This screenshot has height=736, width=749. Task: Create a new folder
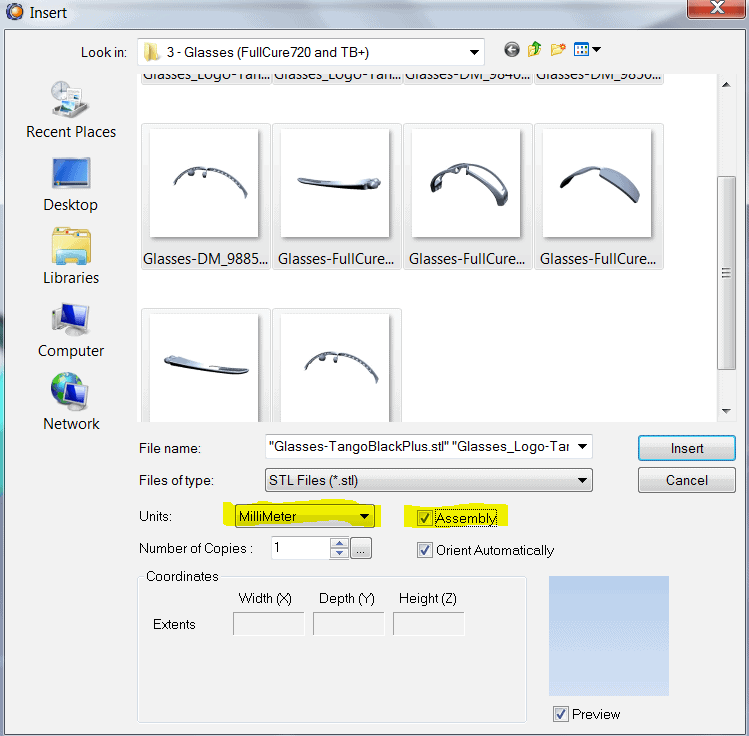click(558, 50)
